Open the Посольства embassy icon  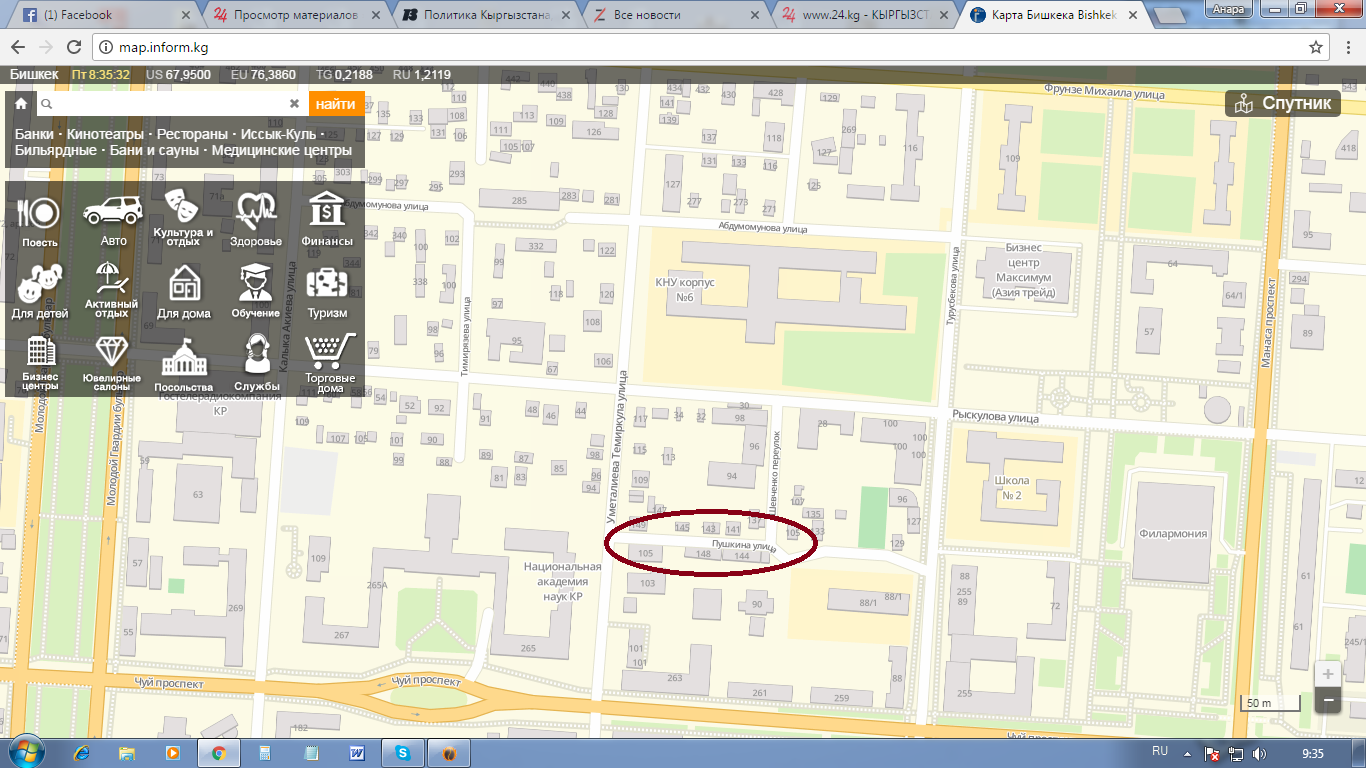pyautogui.click(x=183, y=359)
